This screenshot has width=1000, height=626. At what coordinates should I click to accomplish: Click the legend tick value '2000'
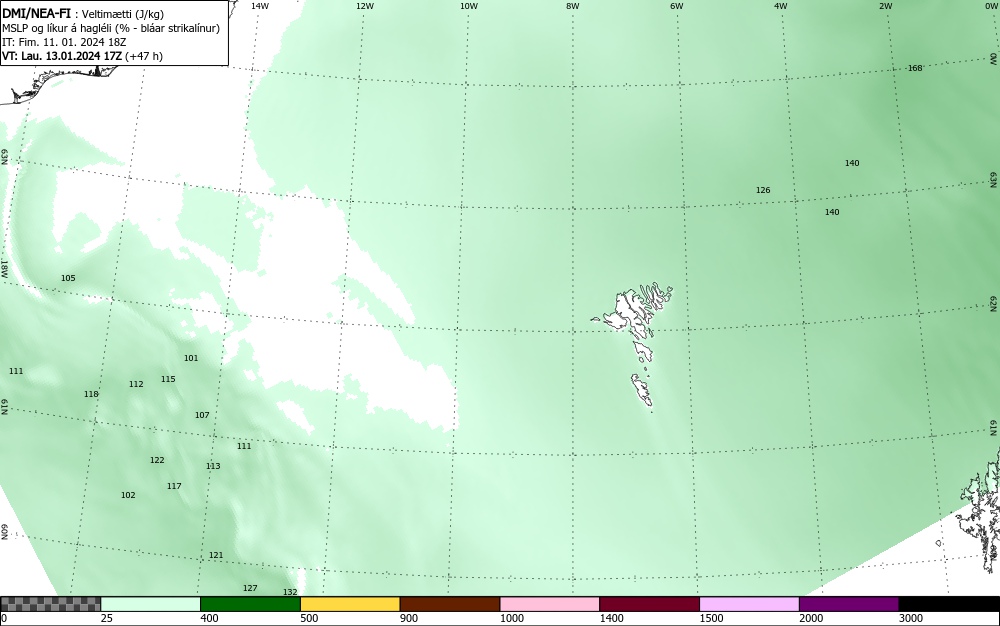pyautogui.click(x=811, y=618)
